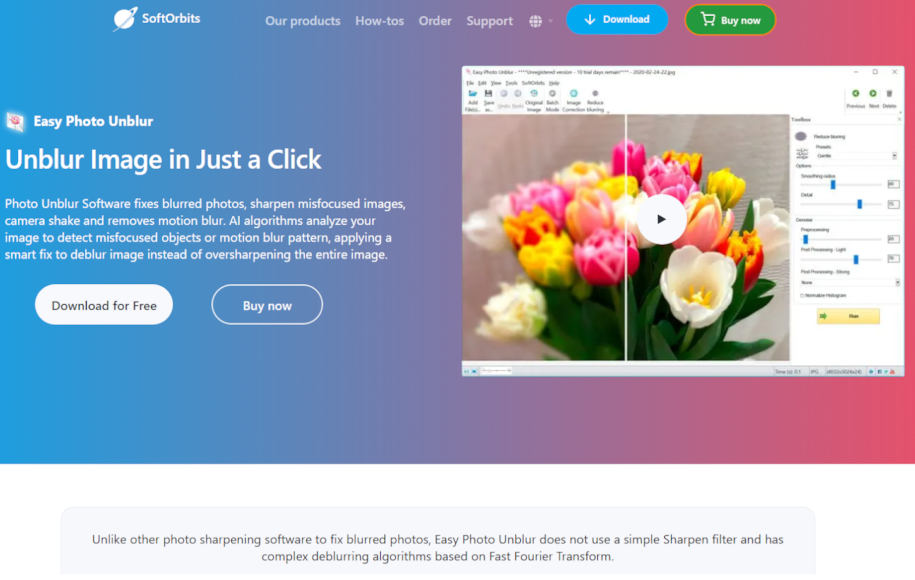Click the white Download for Free button
Viewport: 915px width, 580px height.
(x=104, y=305)
